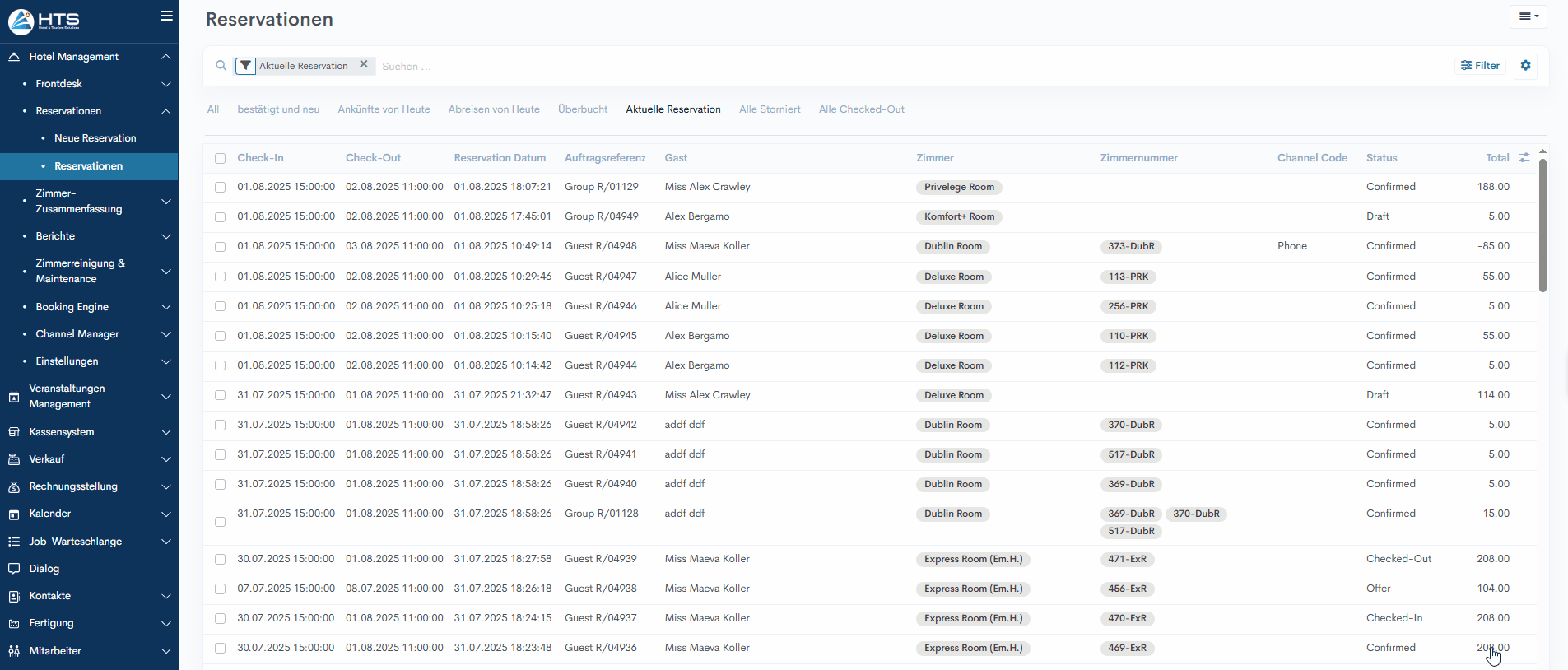Click the vertical scrollbar of the table
Viewport: 1568px width, 670px height.
[1542, 226]
